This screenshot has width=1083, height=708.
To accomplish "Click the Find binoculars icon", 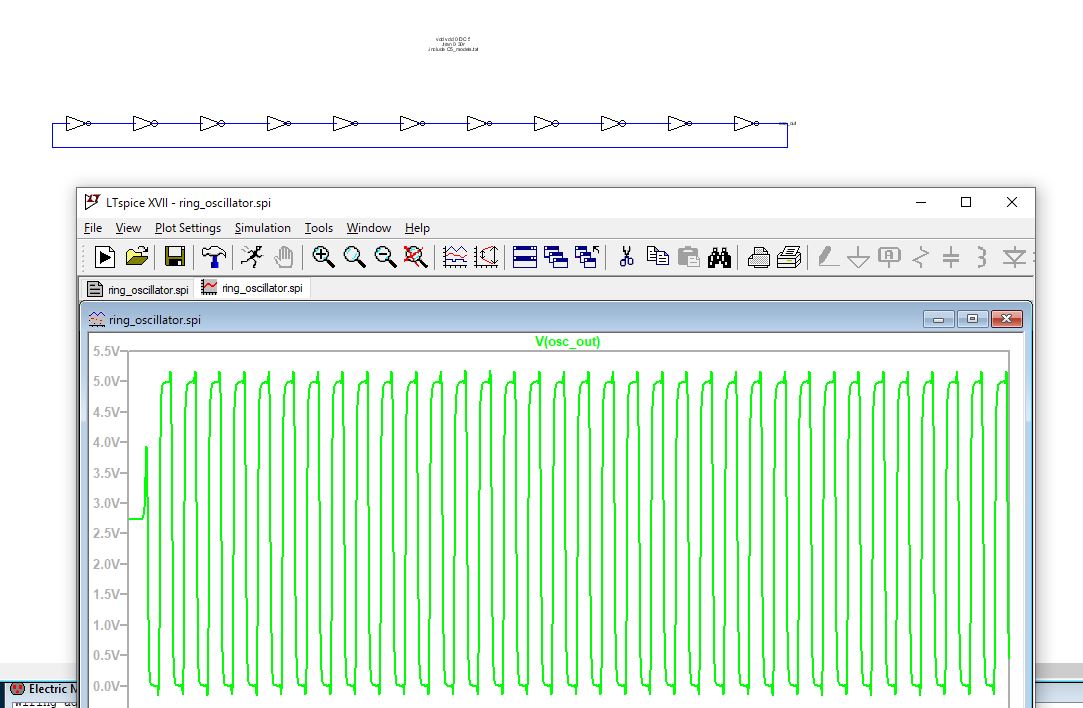I will pos(719,257).
